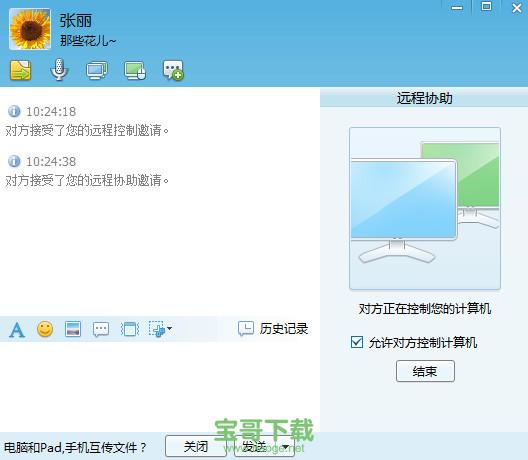Maximize the chat window
The width and height of the screenshot is (528, 460).
tap(486, 7)
